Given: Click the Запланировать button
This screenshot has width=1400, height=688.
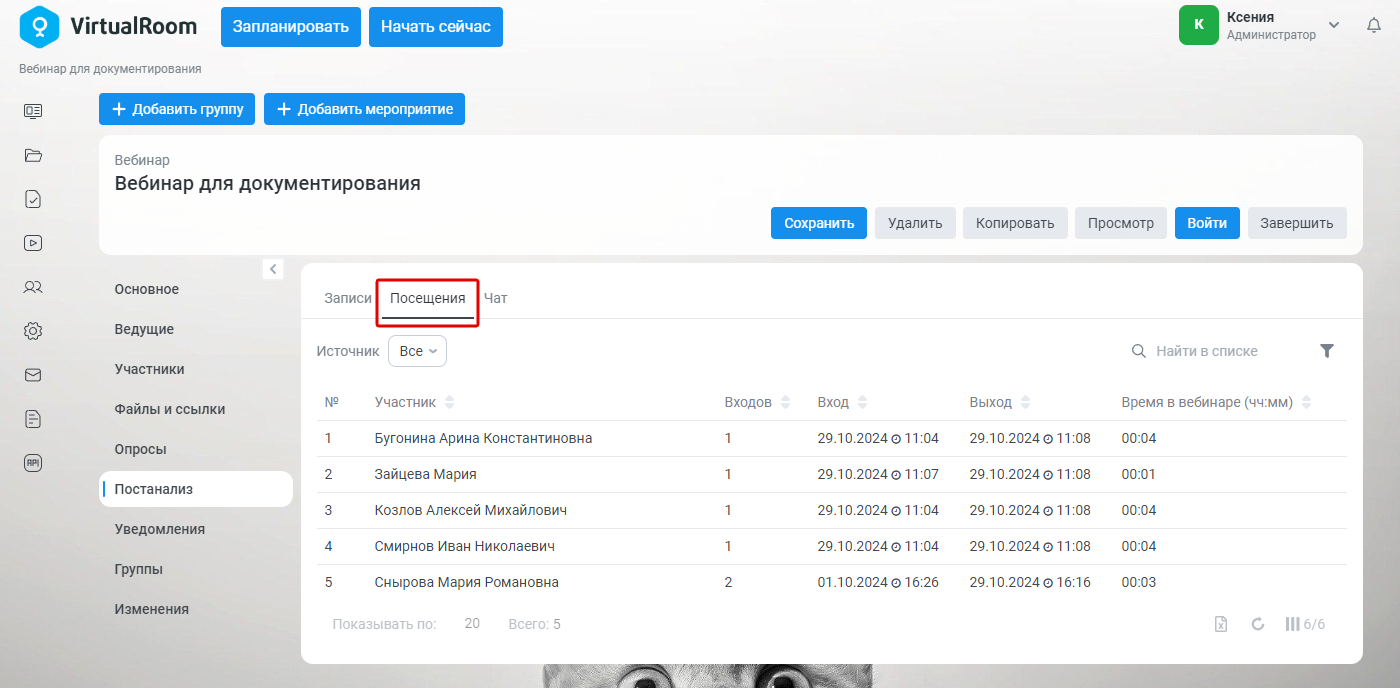Looking at the screenshot, I should click(291, 26).
